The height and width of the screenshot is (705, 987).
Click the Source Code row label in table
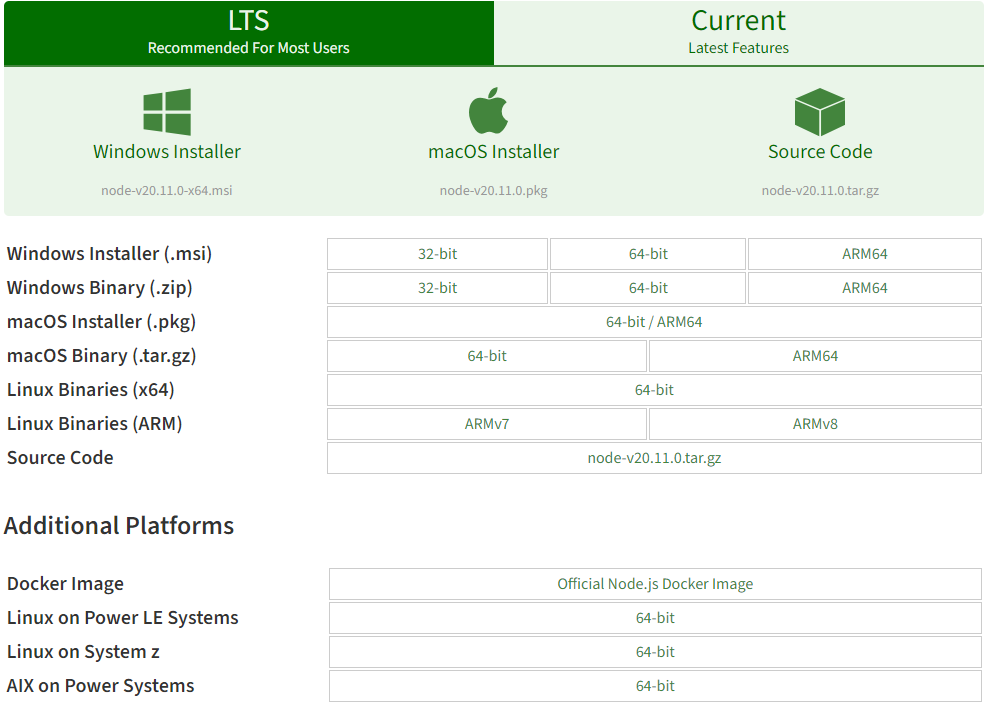(60, 458)
